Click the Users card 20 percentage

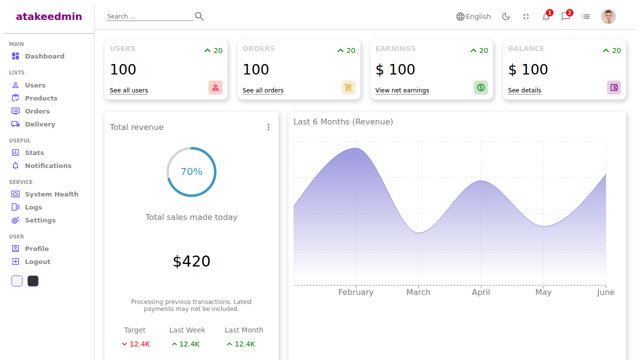tap(213, 51)
